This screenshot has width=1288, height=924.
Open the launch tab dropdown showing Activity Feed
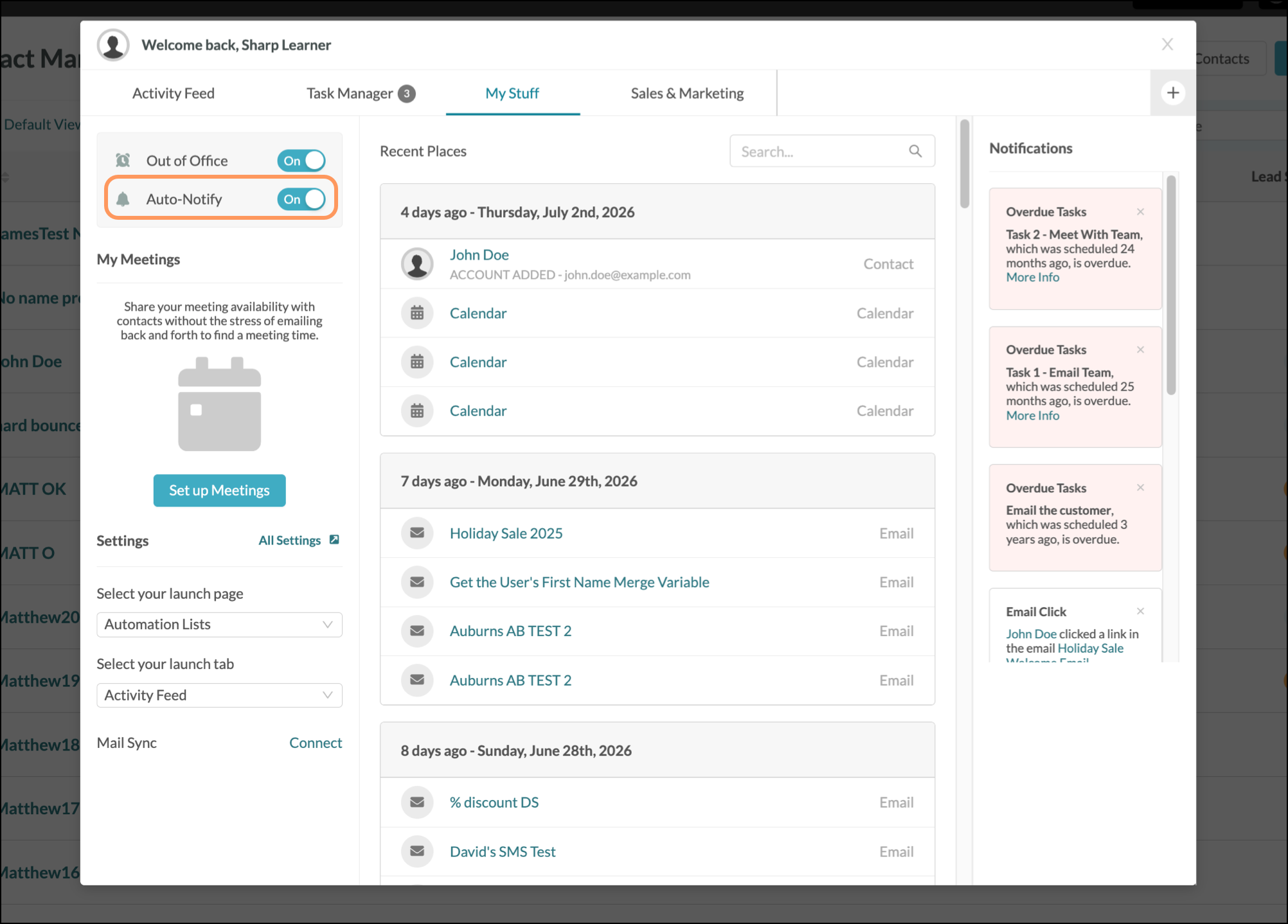(x=219, y=695)
